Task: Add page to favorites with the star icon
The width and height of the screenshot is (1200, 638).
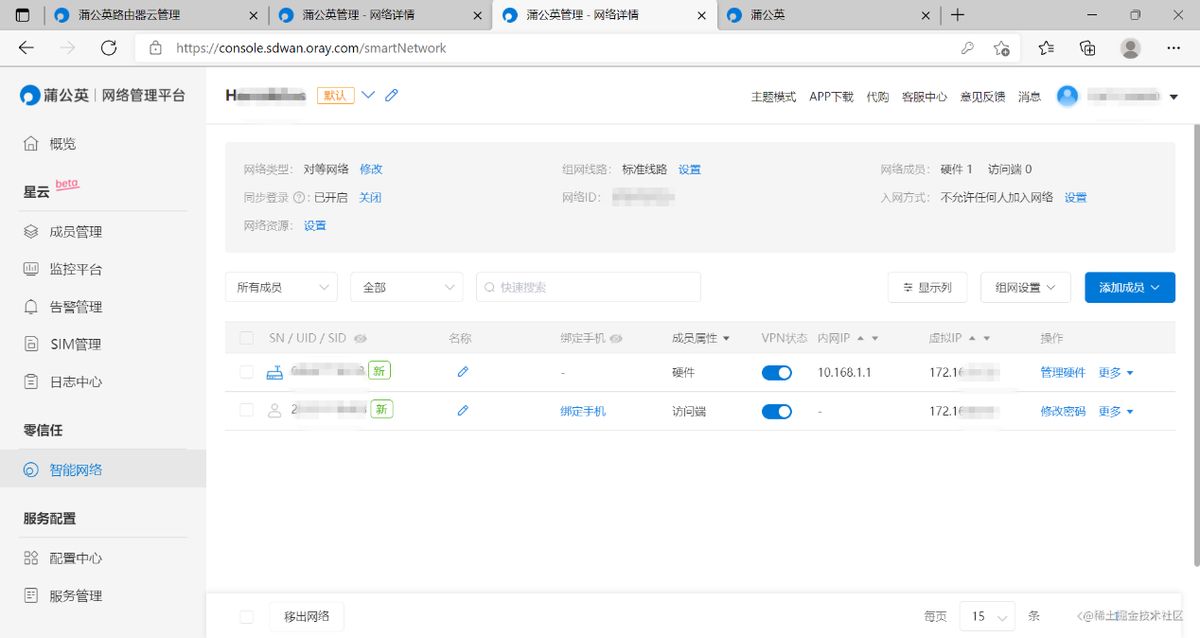Action: pos(1001,48)
